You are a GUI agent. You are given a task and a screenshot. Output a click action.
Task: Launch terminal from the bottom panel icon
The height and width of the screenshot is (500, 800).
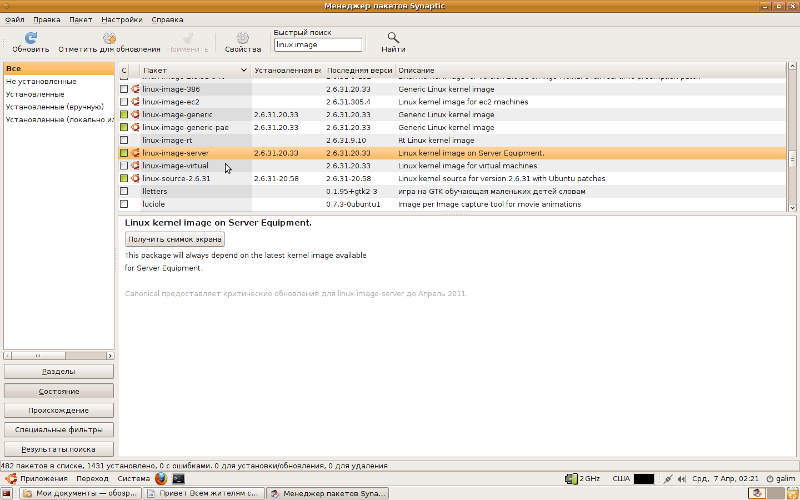[178, 479]
